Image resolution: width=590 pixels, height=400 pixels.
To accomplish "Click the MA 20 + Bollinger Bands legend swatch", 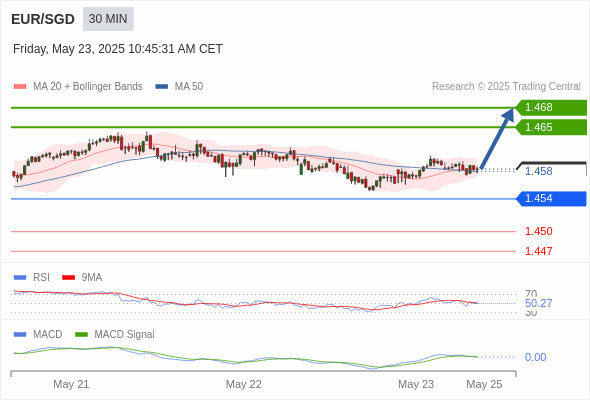I will tap(20, 87).
